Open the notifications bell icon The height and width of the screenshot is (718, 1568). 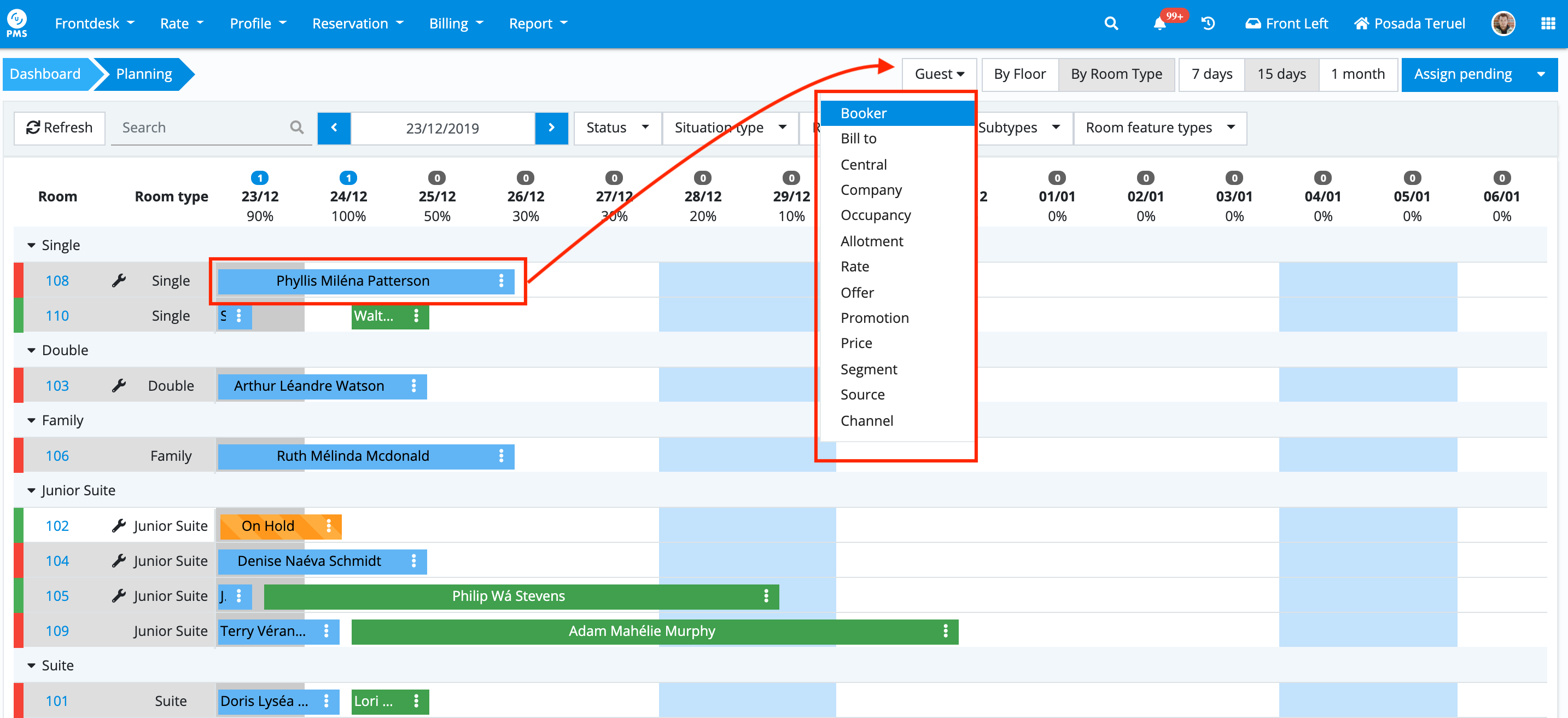point(1159,25)
